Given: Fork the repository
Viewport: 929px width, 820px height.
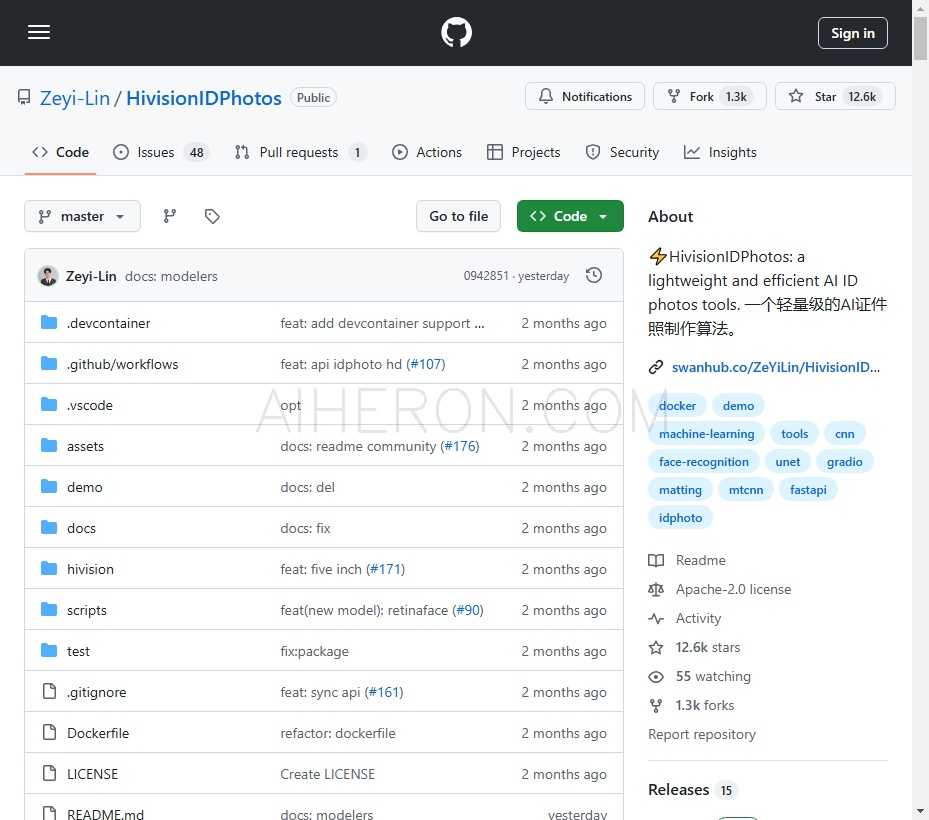Looking at the screenshot, I should coord(710,97).
